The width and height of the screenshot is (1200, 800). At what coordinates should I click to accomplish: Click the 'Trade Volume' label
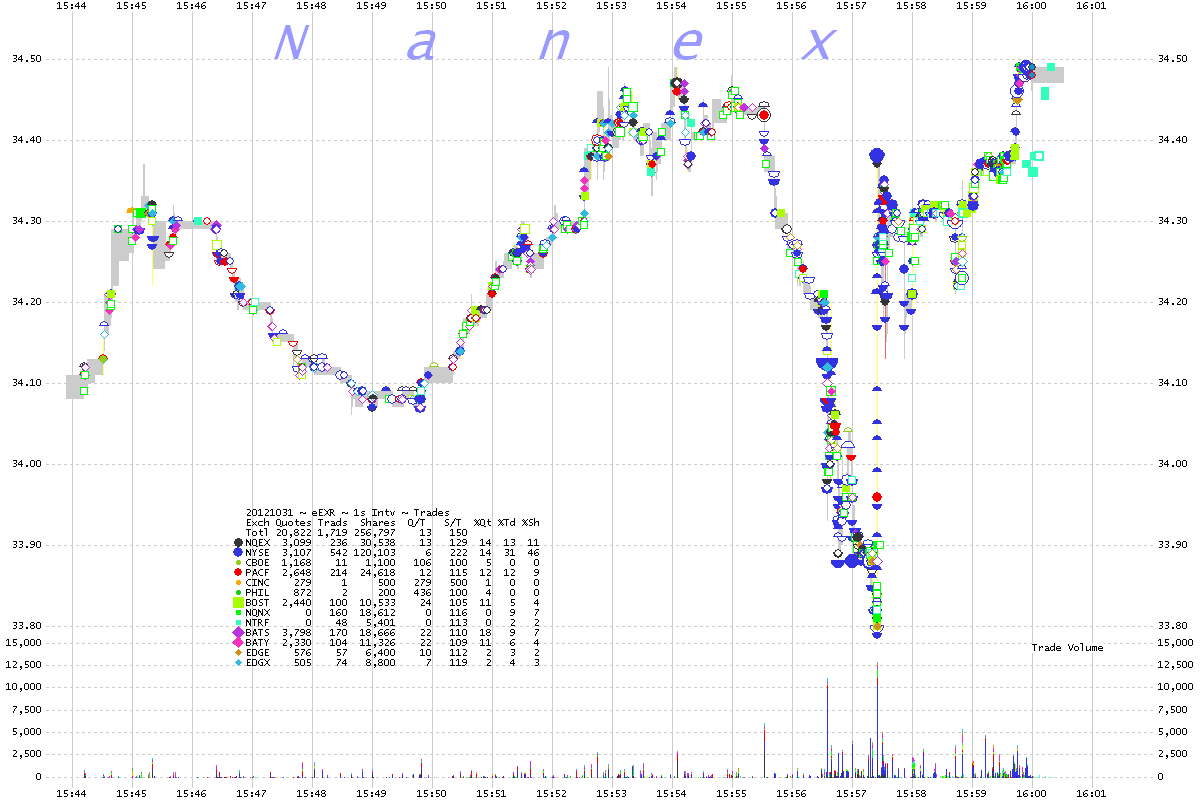(x=1068, y=648)
